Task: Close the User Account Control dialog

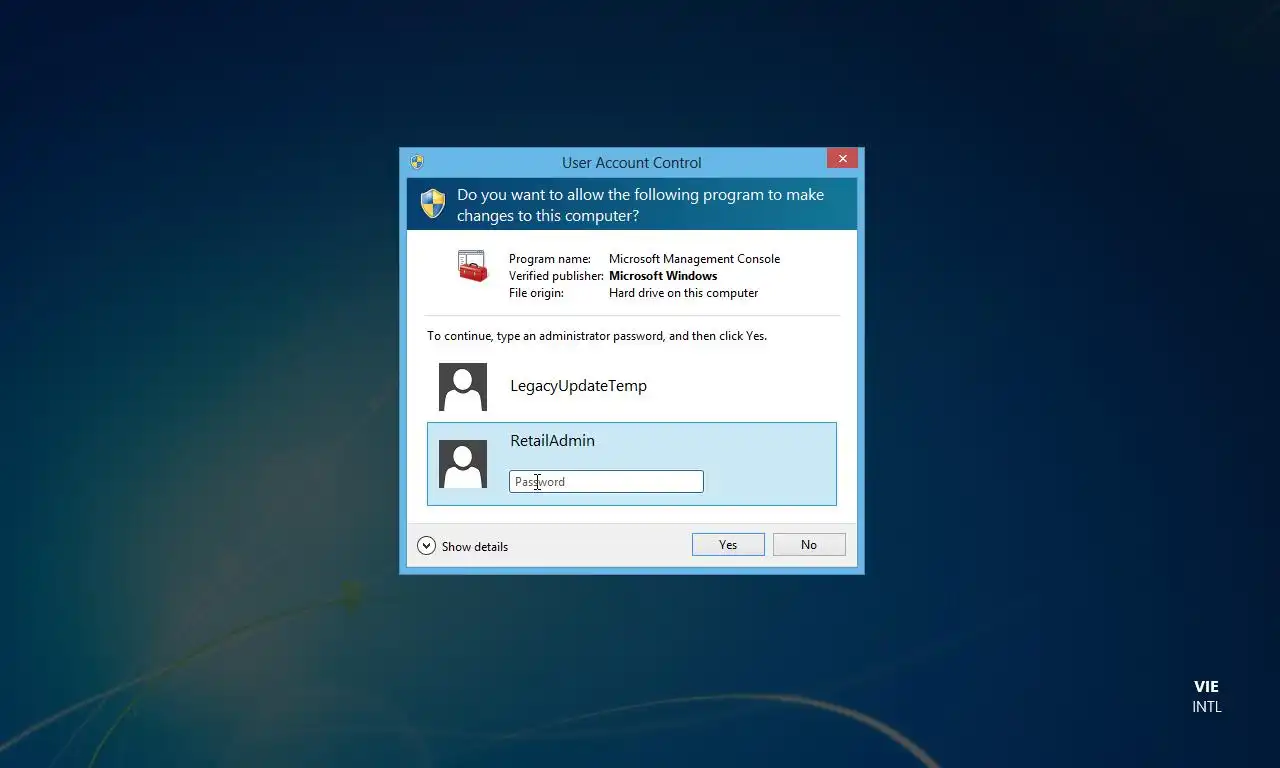Action: click(x=842, y=158)
